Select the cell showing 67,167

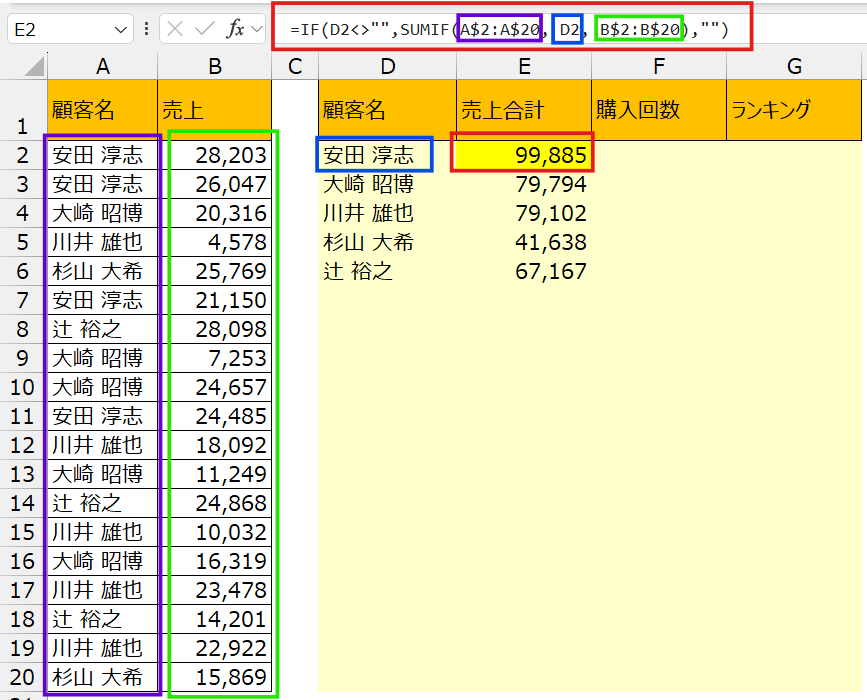tap(524, 271)
